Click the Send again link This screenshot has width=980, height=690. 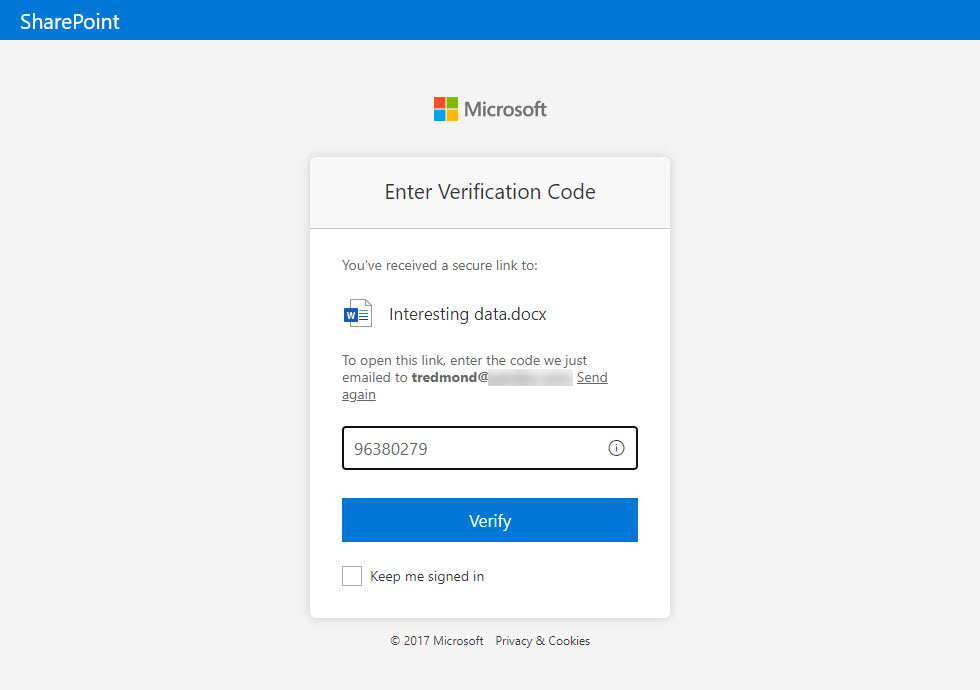click(x=592, y=378)
